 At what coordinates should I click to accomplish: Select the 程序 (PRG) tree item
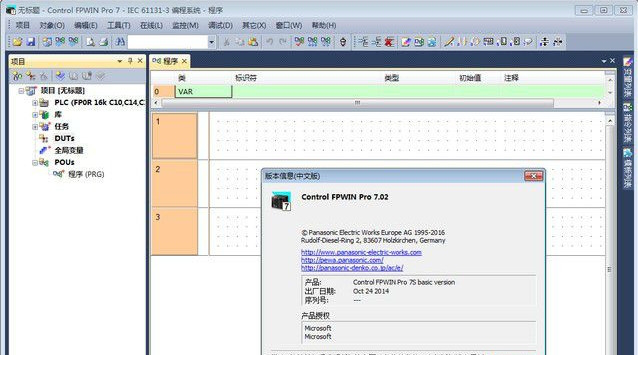86,174
